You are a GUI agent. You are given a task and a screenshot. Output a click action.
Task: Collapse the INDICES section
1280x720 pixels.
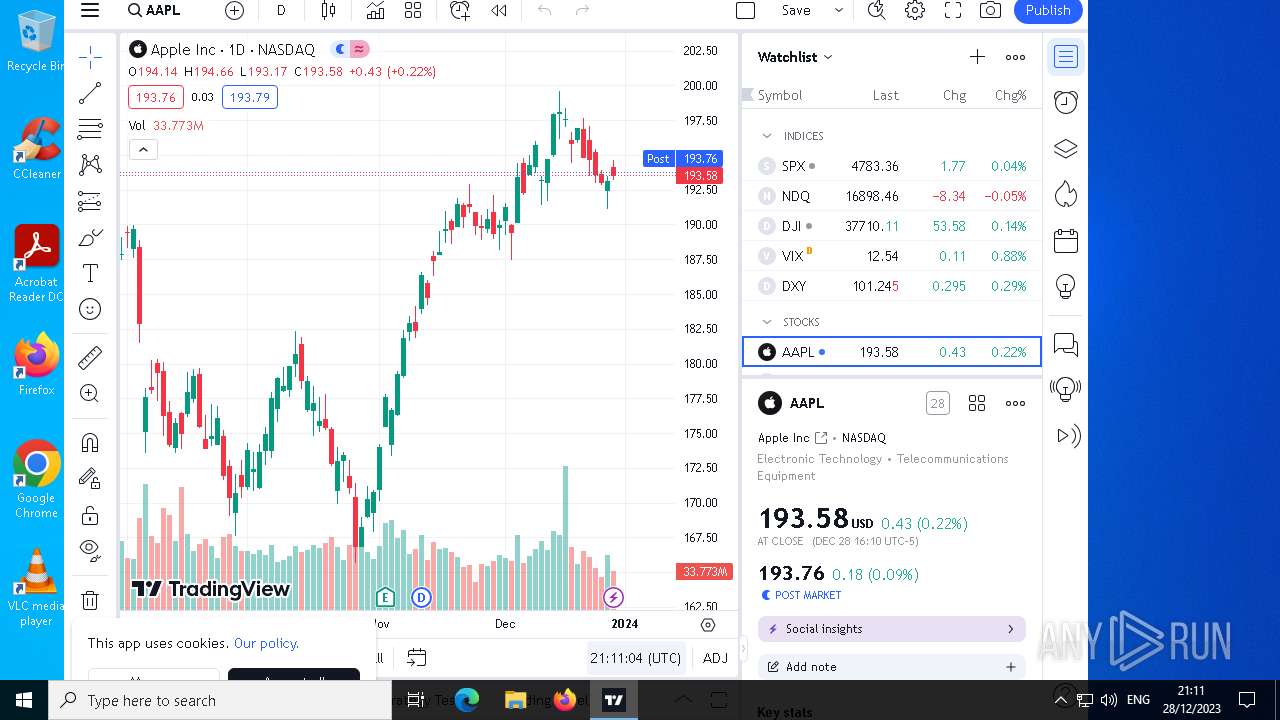[767, 136]
